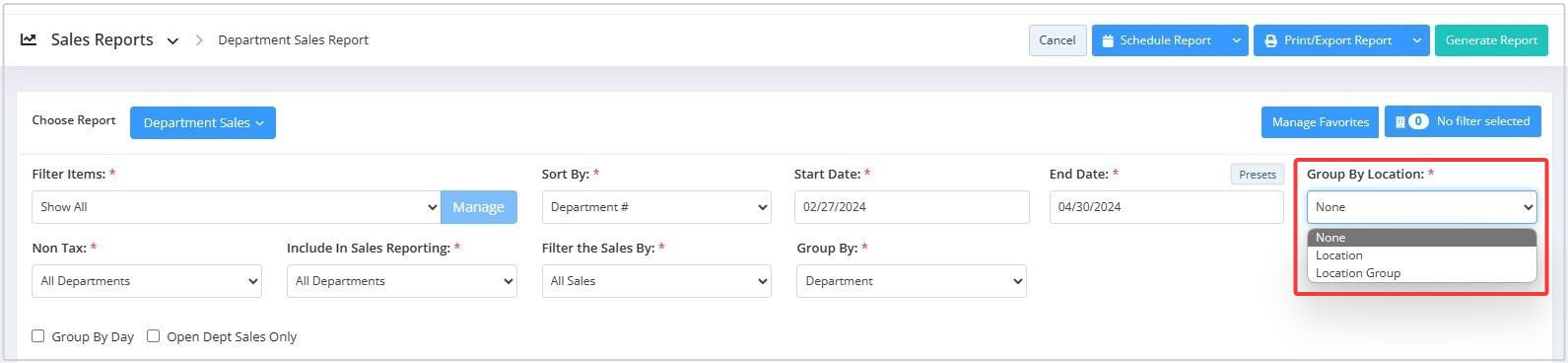This screenshot has width=1568, height=363.
Task: Click the Start Date input field
Action: pyautogui.click(x=912, y=207)
